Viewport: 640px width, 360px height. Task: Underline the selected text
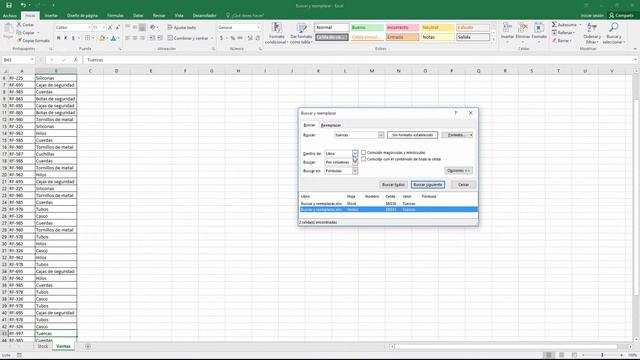pos(73,38)
